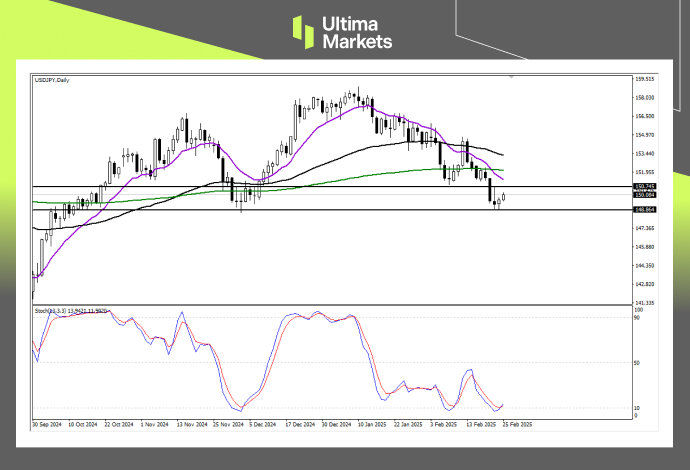Click the Ultima Markets logo icon
690x470 pixels.
coord(305,31)
